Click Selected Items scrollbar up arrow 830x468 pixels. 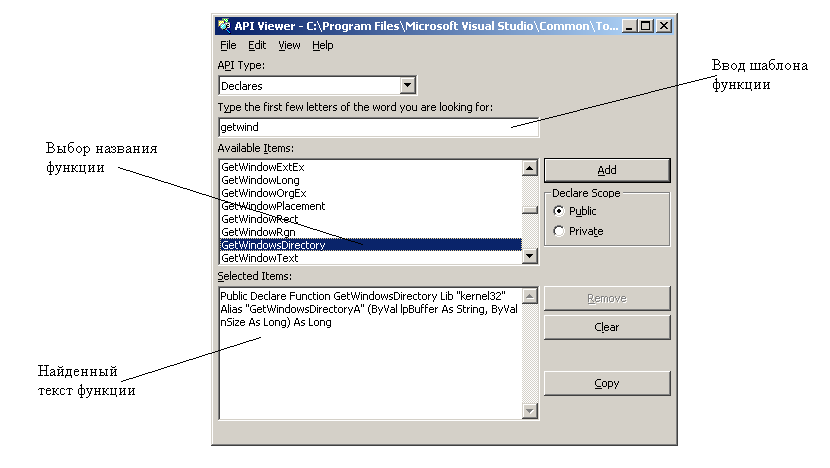[529, 296]
